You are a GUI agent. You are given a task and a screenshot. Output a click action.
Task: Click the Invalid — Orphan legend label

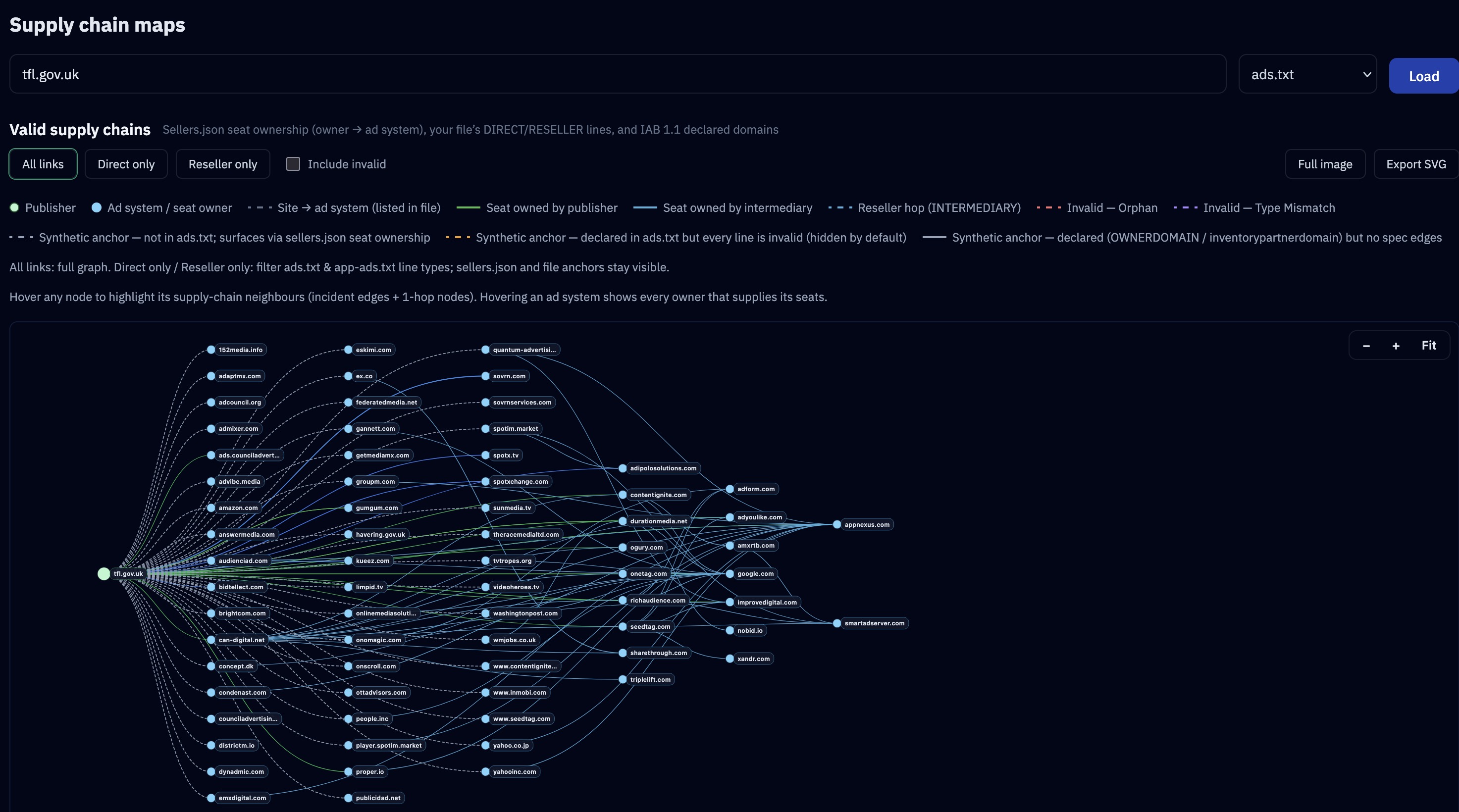[1112, 208]
